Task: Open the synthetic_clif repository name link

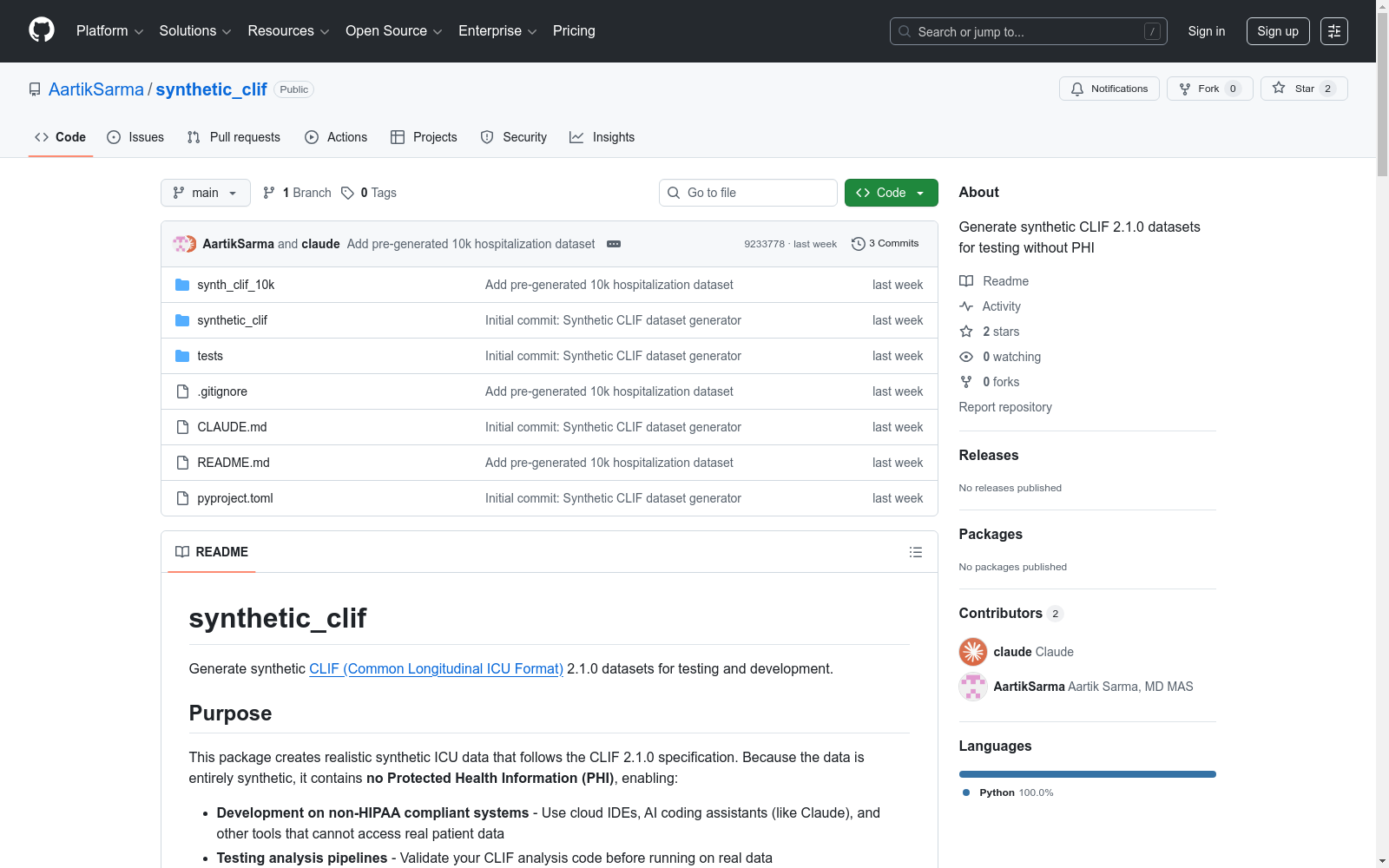Action: tap(211, 89)
